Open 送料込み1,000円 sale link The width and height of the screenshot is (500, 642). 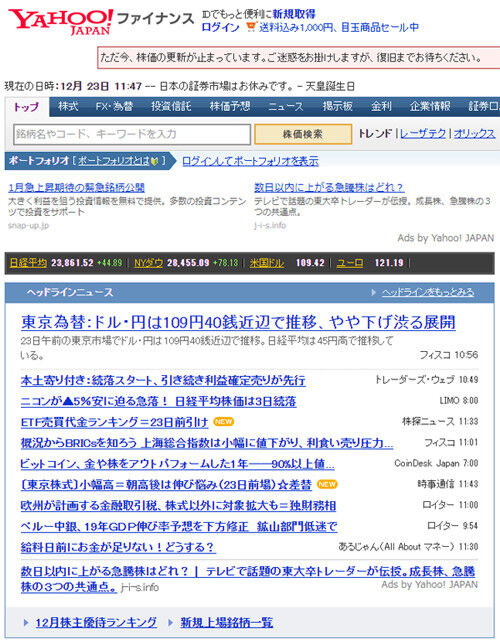pyautogui.click(x=339, y=27)
